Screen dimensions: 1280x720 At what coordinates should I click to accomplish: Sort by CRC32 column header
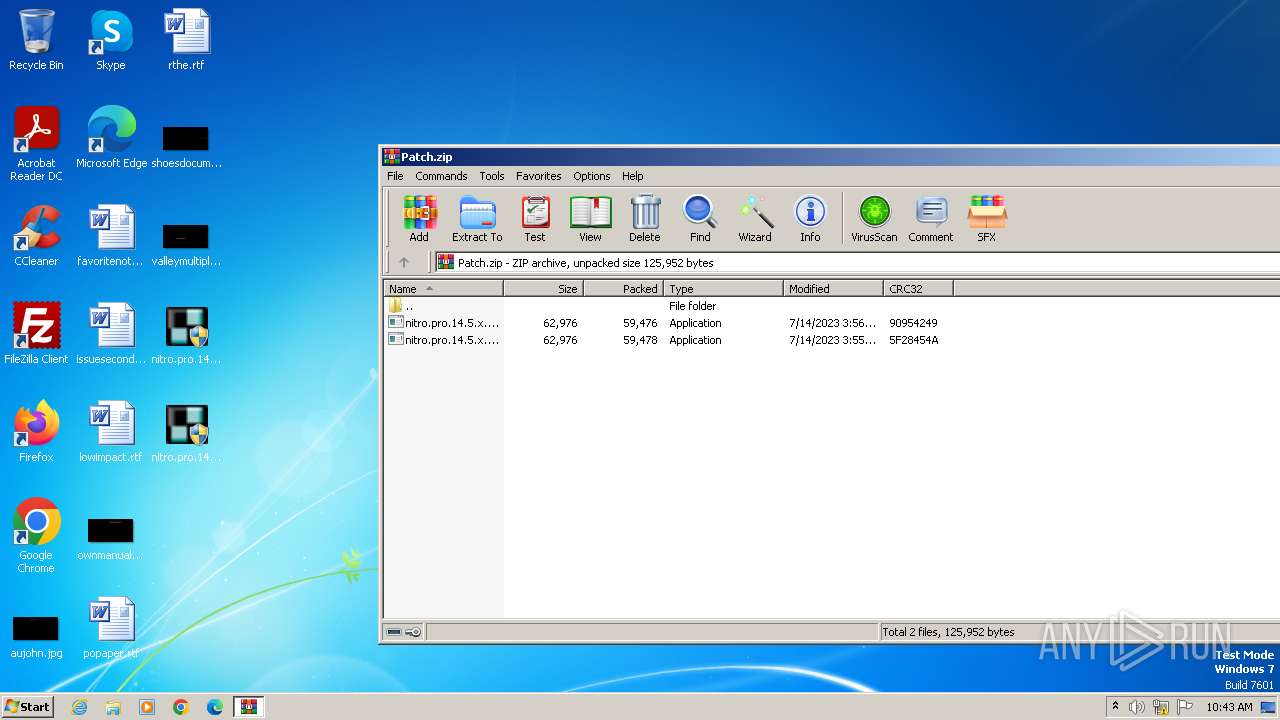pos(919,289)
